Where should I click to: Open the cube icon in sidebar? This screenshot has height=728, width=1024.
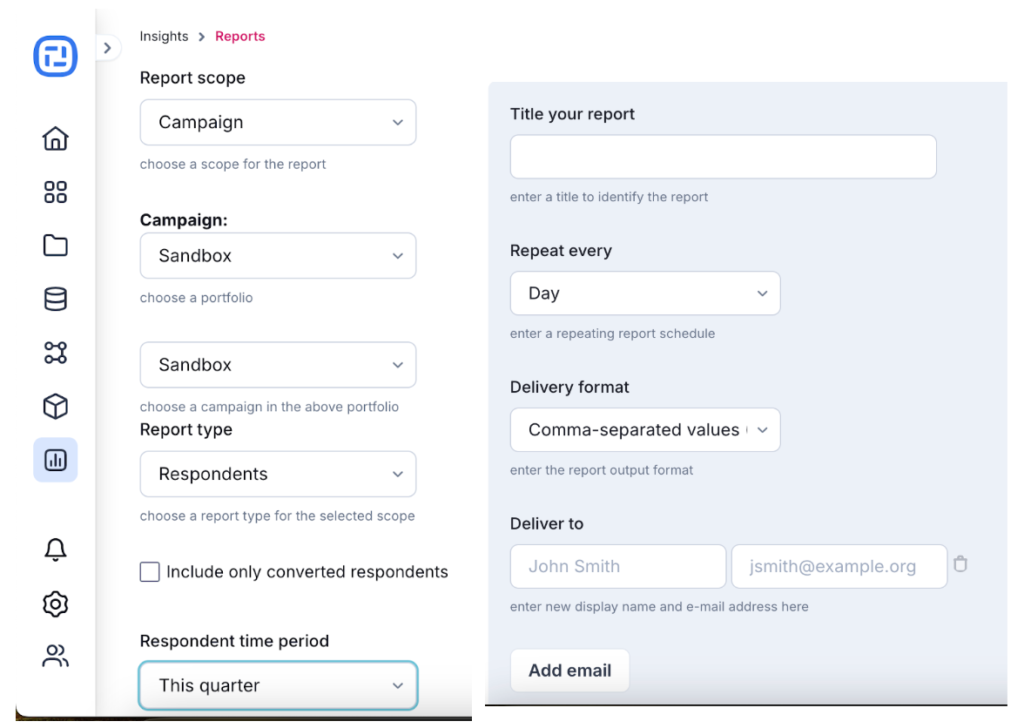pos(56,406)
